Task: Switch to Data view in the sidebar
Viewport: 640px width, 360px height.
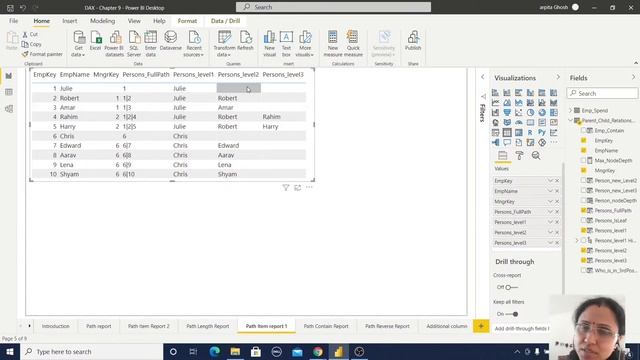Action: [x=9, y=92]
